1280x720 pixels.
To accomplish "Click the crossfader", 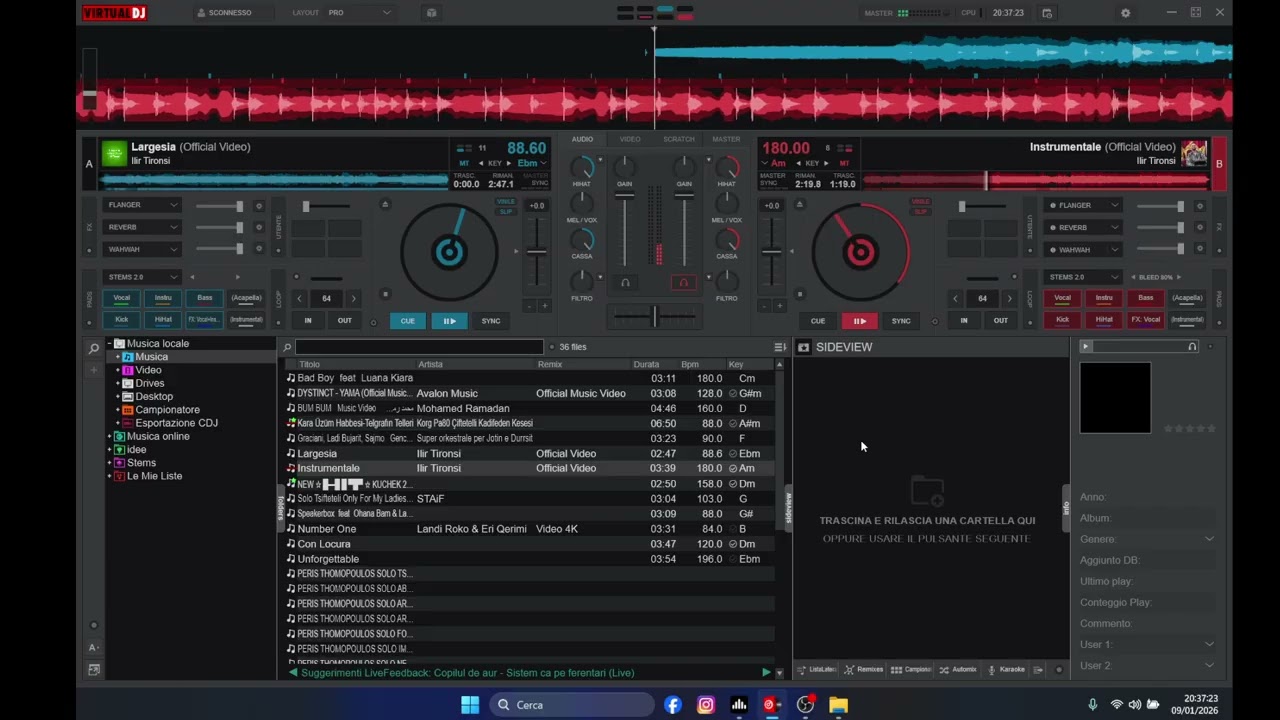I will (654, 316).
